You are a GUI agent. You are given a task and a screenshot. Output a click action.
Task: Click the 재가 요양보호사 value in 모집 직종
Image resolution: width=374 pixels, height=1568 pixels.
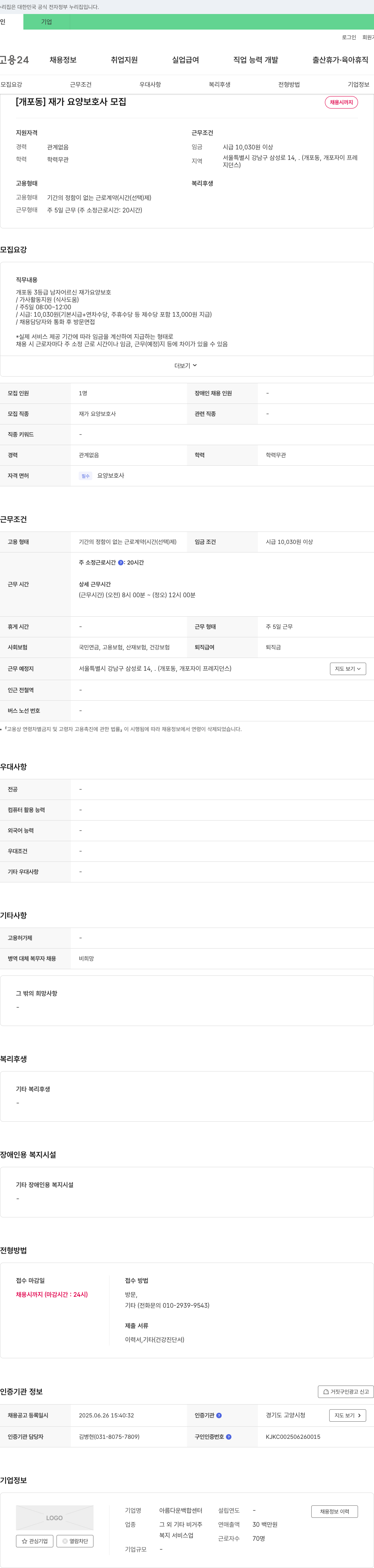pos(97,414)
